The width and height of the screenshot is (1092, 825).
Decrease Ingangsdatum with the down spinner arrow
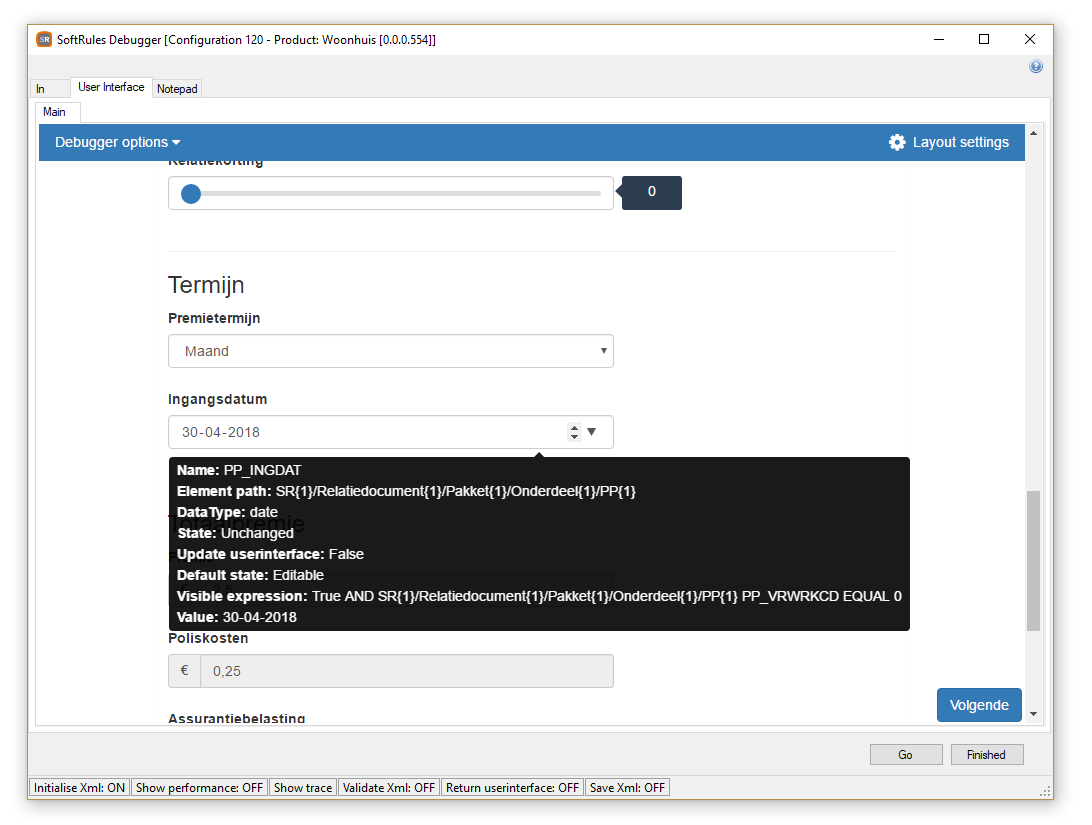pyautogui.click(x=575, y=437)
